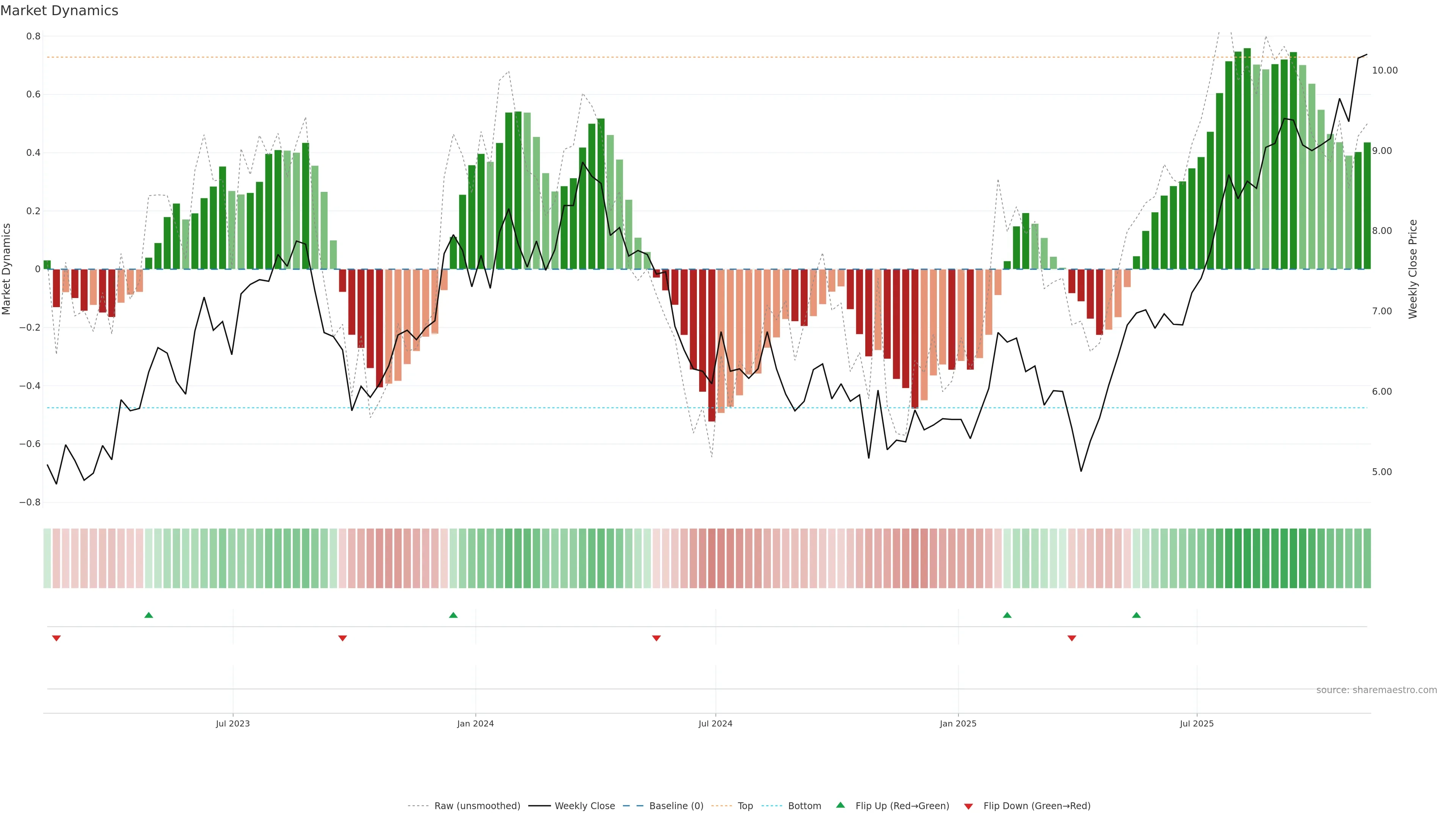The width and height of the screenshot is (1456, 819).
Task: Click the source: sharemaestro.com text
Action: (x=1376, y=690)
